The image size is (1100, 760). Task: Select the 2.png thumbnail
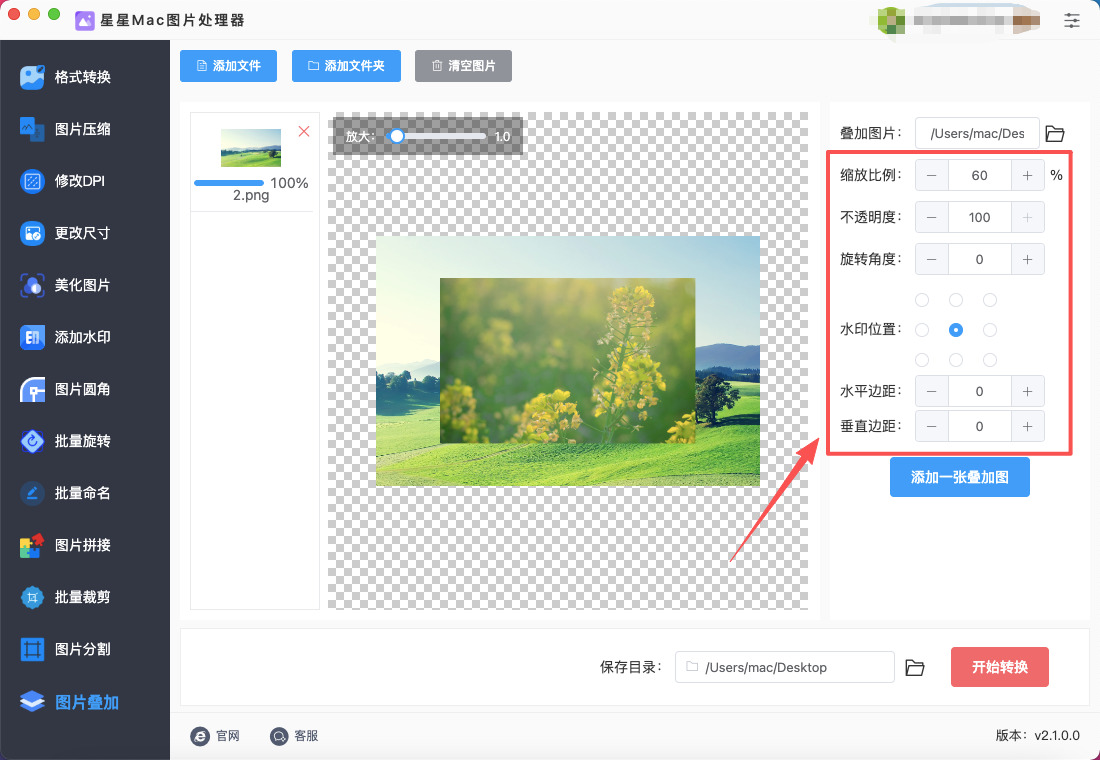click(x=250, y=147)
